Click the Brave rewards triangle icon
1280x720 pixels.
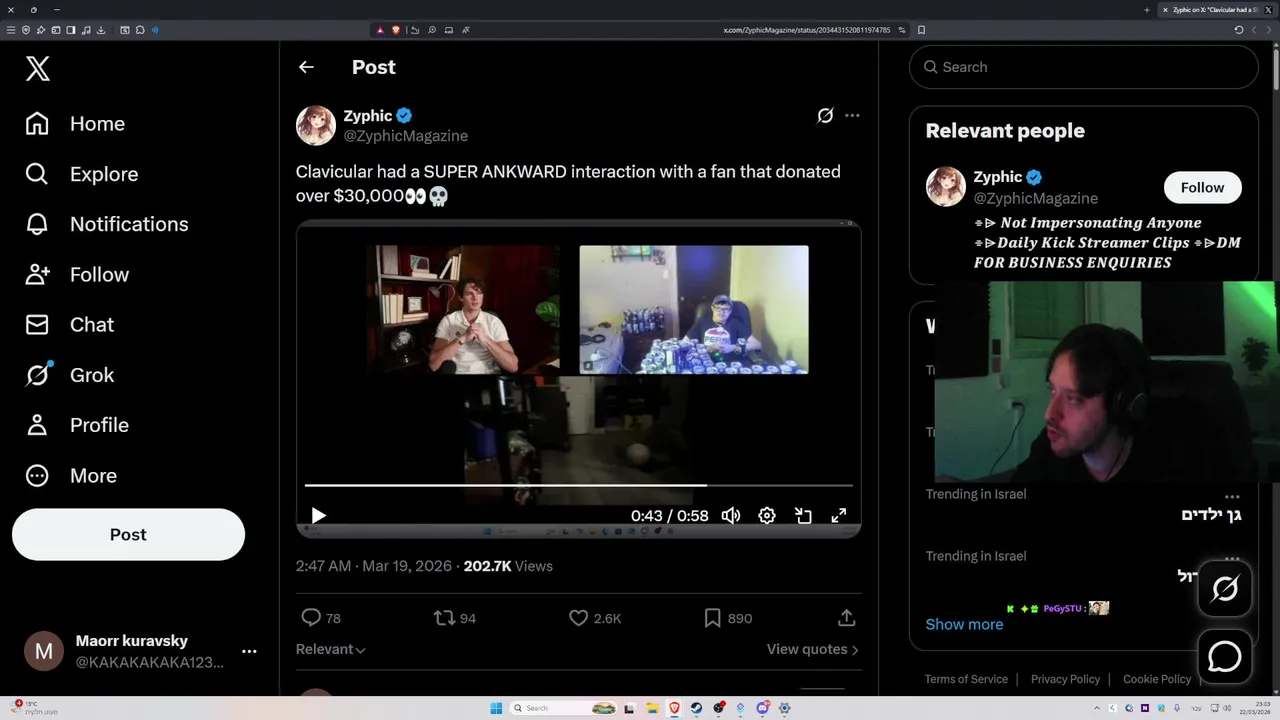(380, 30)
